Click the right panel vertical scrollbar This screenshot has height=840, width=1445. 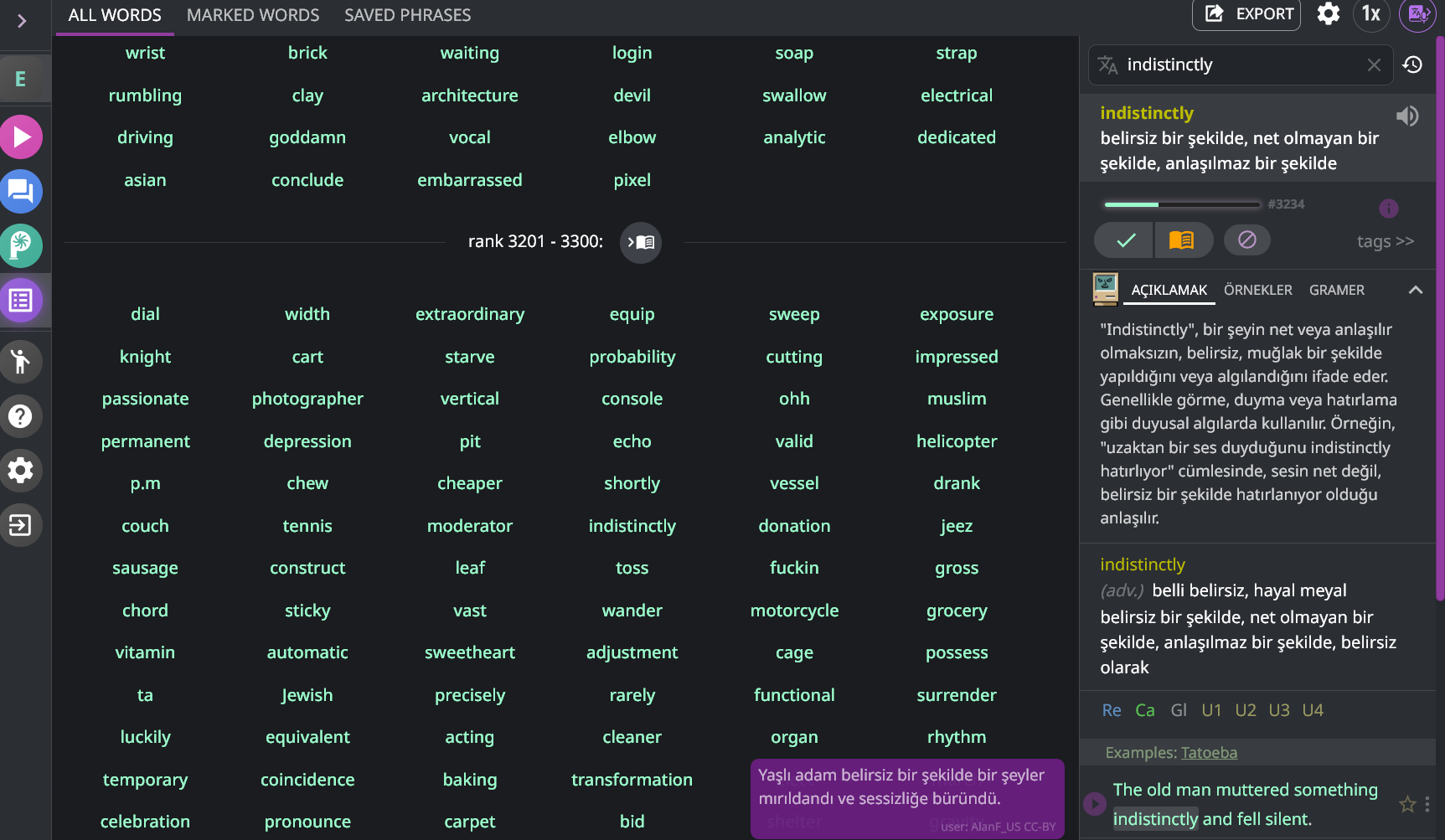tap(1440, 318)
